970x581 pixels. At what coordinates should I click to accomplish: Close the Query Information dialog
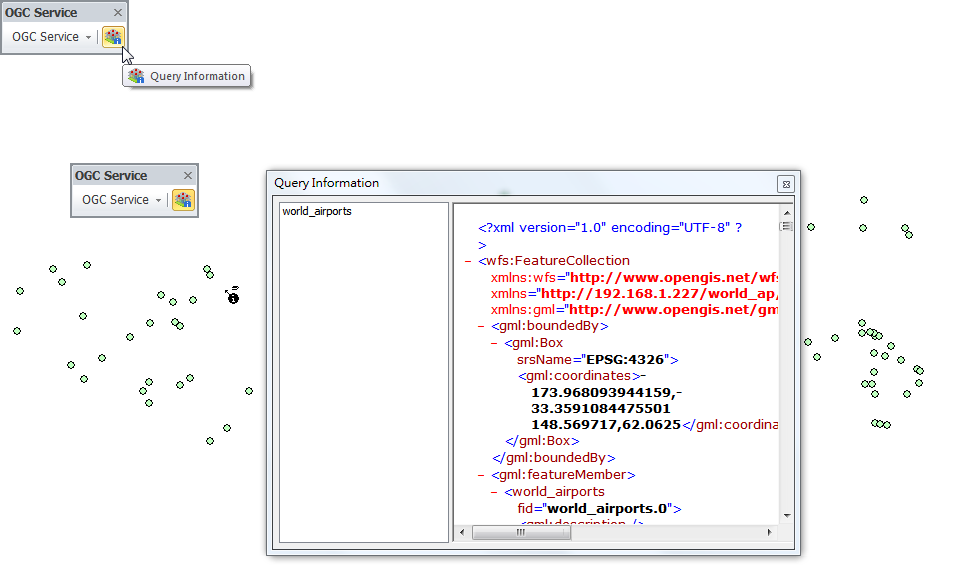pyautogui.click(x=786, y=184)
